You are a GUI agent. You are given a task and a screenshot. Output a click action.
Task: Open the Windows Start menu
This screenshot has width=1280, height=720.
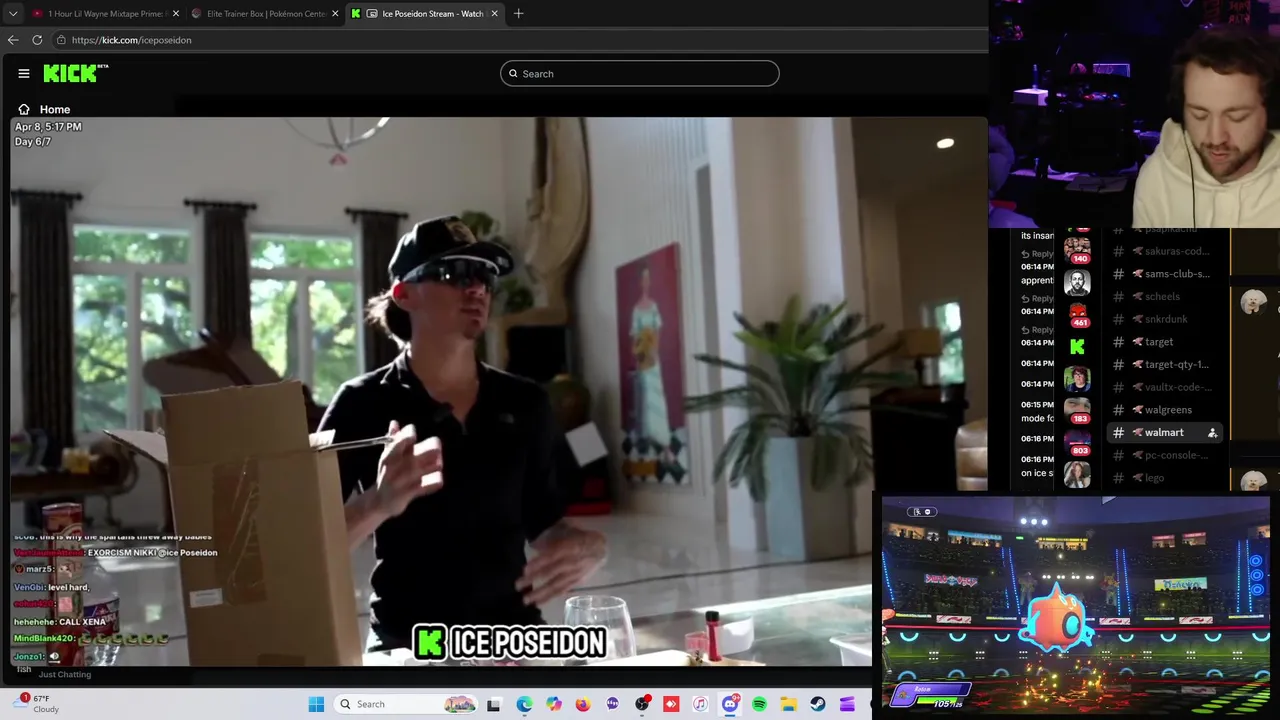(x=316, y=704)
